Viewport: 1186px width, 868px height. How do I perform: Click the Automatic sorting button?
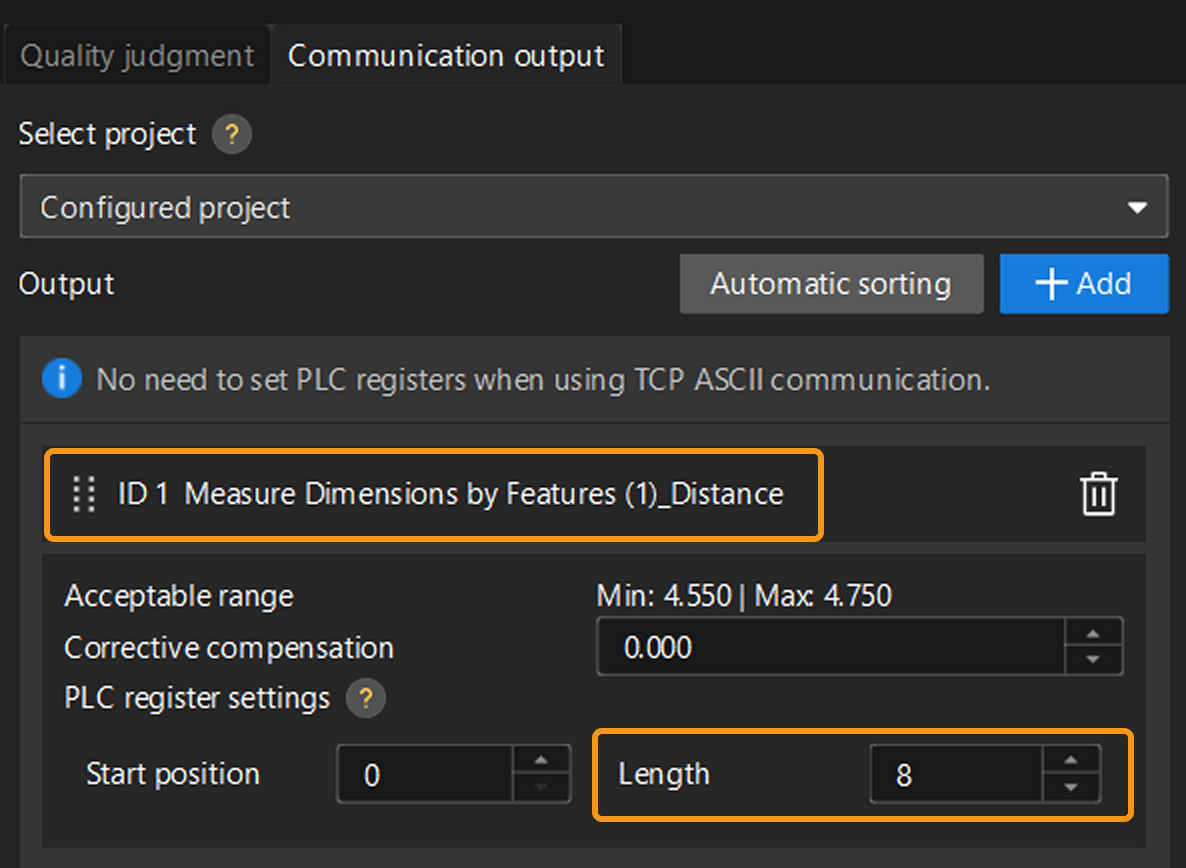coord(830,284)
